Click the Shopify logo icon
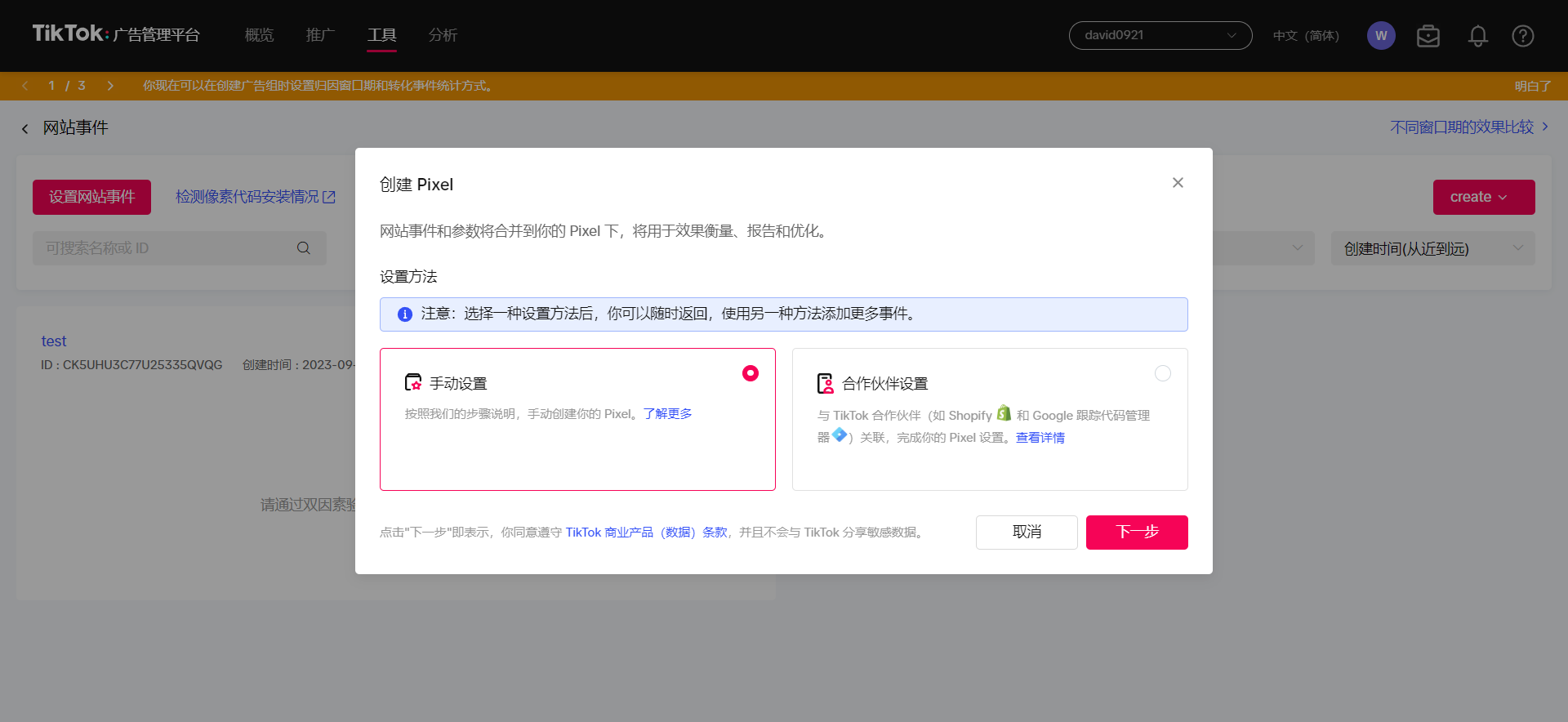 1004,414
